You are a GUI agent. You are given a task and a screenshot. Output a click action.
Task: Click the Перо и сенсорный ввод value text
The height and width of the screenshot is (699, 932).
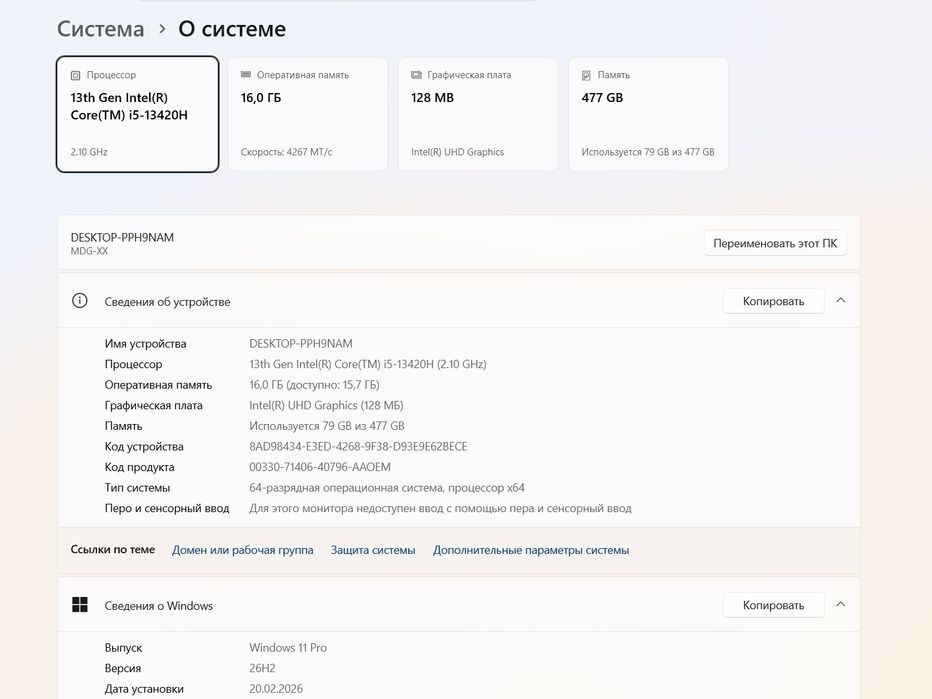click(x=440, y=508)
